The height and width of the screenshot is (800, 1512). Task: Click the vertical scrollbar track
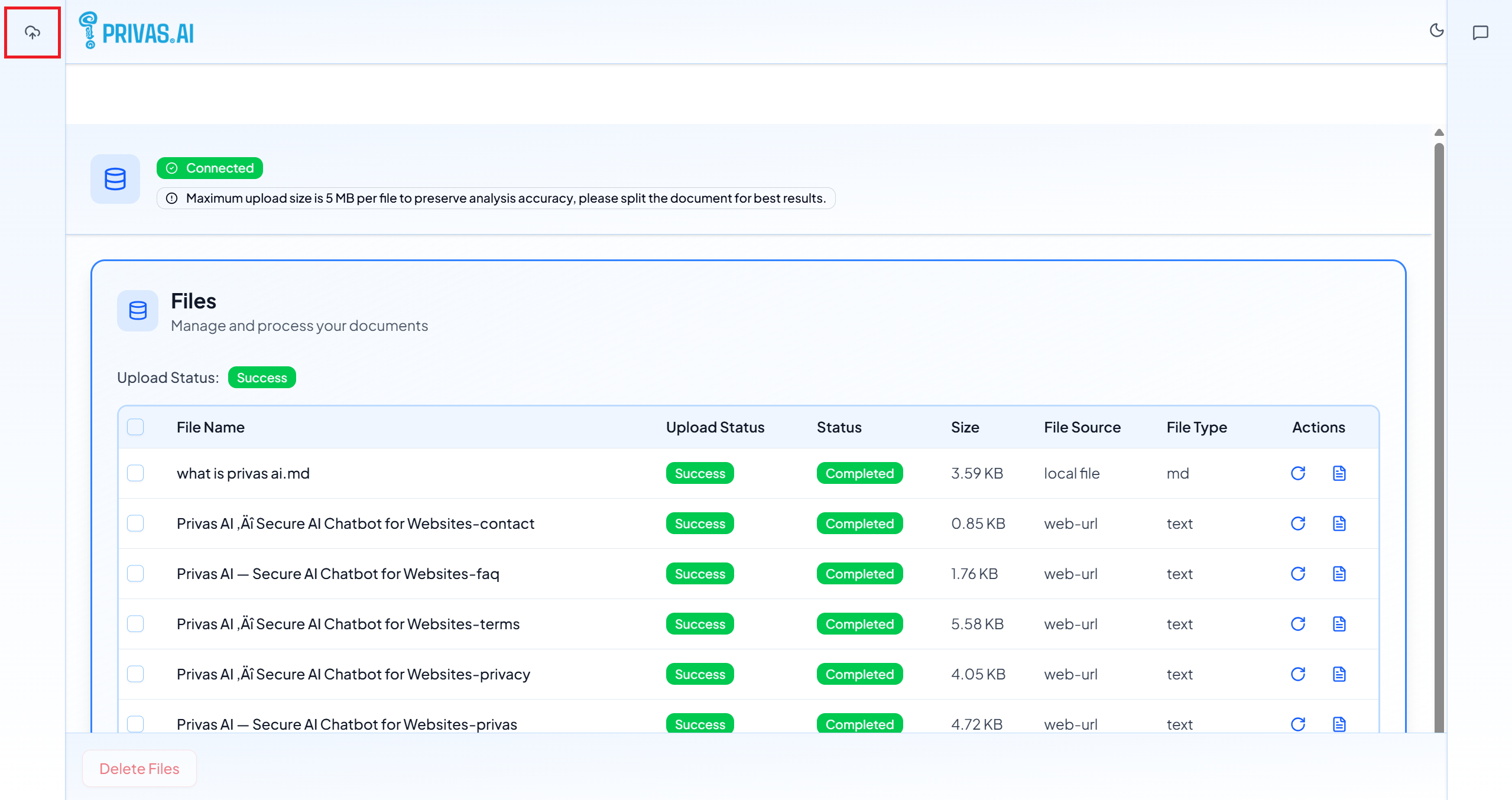coord(1439,437)
